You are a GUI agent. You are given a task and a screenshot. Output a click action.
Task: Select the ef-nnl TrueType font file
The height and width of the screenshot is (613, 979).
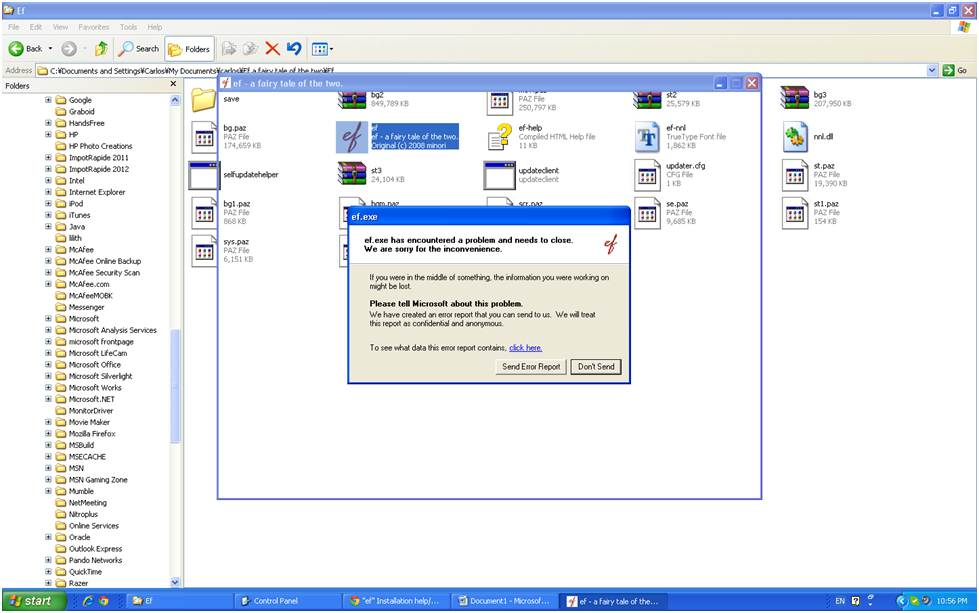tap(649, 136)
